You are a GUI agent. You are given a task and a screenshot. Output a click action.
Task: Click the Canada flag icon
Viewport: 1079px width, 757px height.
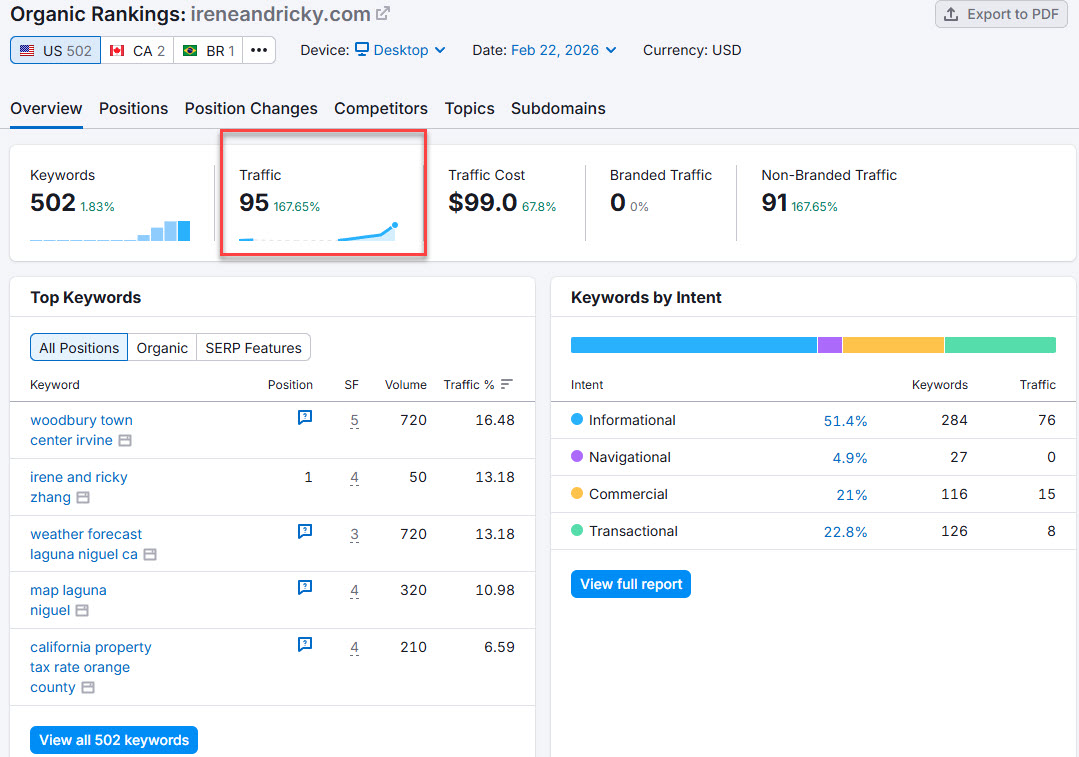coord(117,50)
